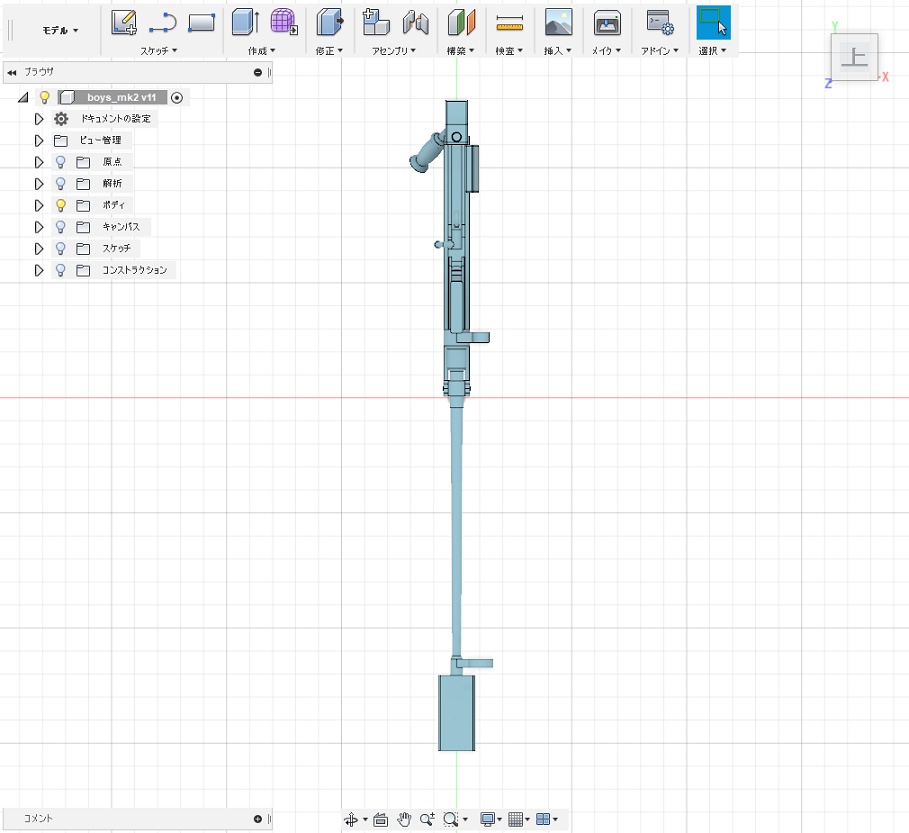
Task: Open the 修正 menu
Action: (x=329, y=50)
